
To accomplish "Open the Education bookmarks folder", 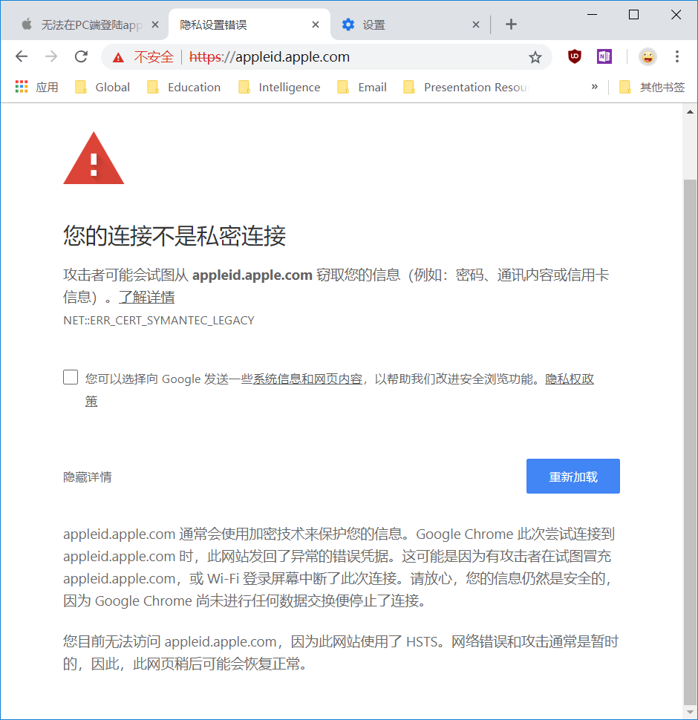I will [x=184, y=87].
